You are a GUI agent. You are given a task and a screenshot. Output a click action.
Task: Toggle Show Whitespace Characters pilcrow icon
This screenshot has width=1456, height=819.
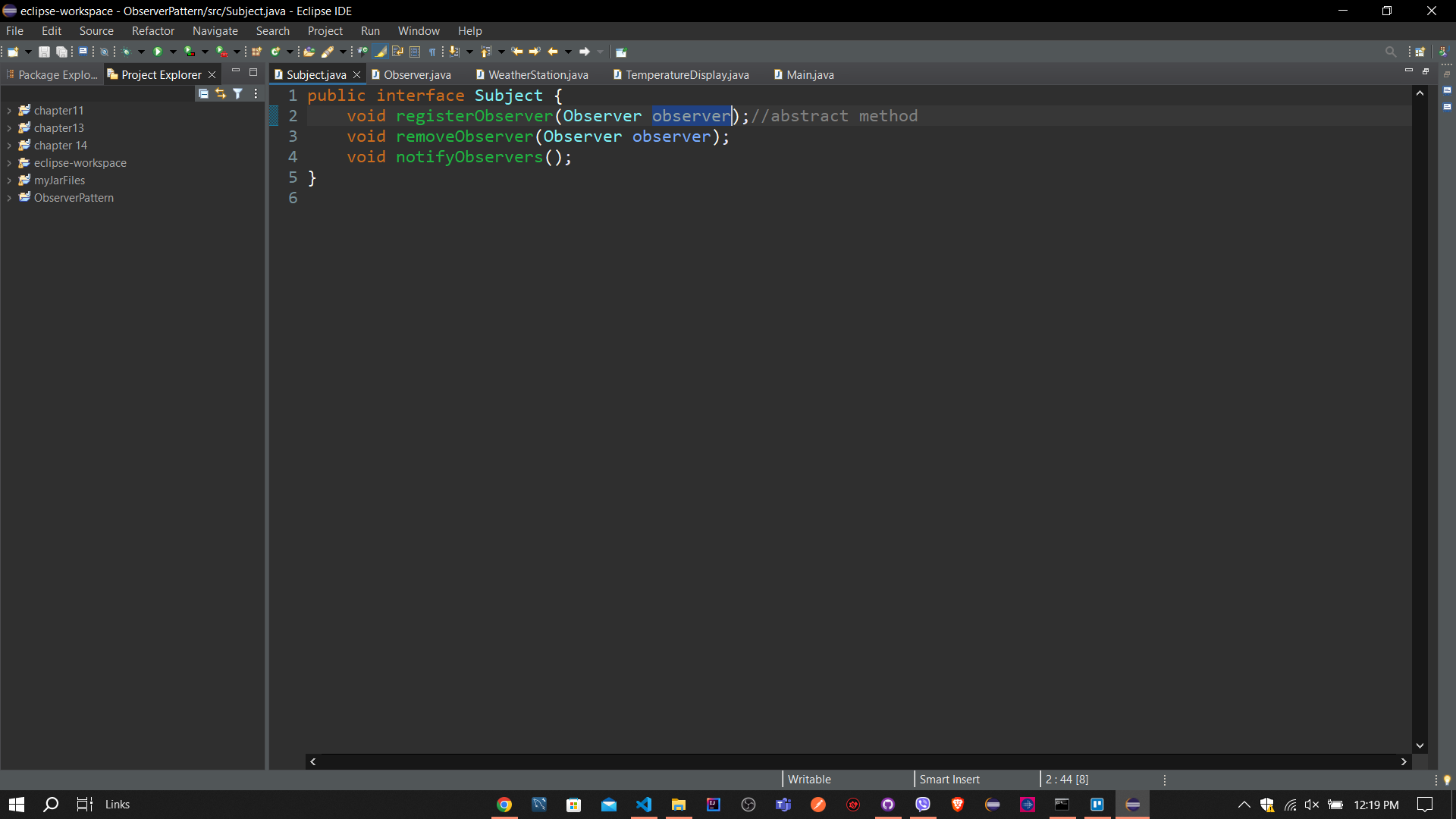432,52
